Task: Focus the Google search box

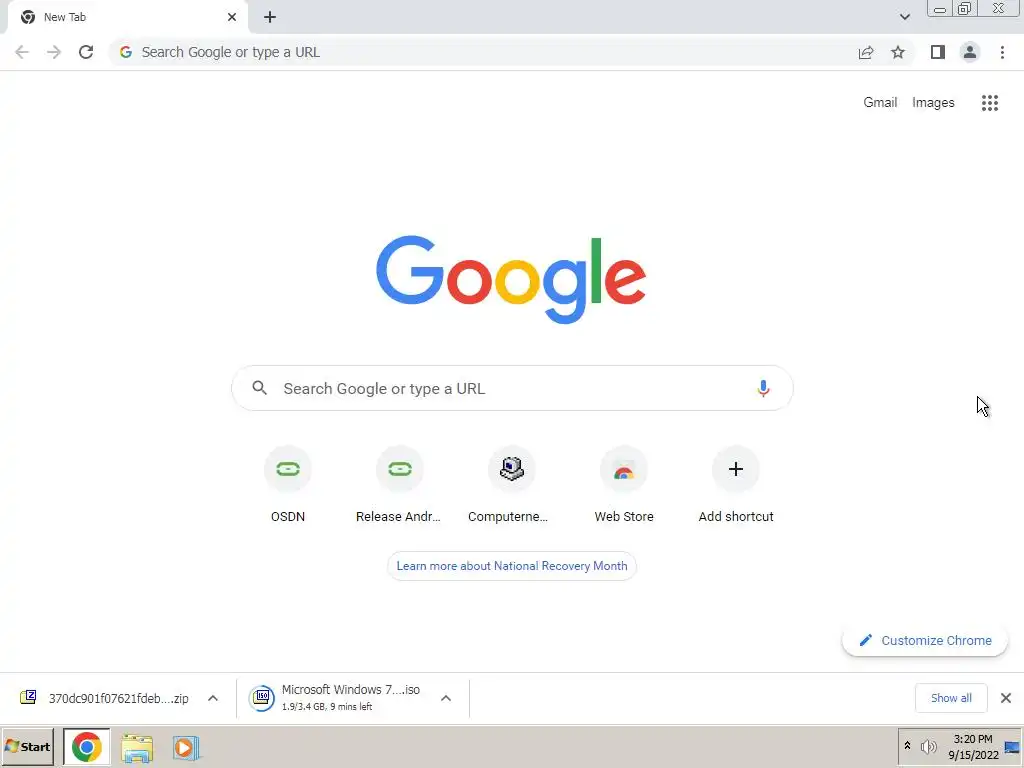Action: point(512,389)
